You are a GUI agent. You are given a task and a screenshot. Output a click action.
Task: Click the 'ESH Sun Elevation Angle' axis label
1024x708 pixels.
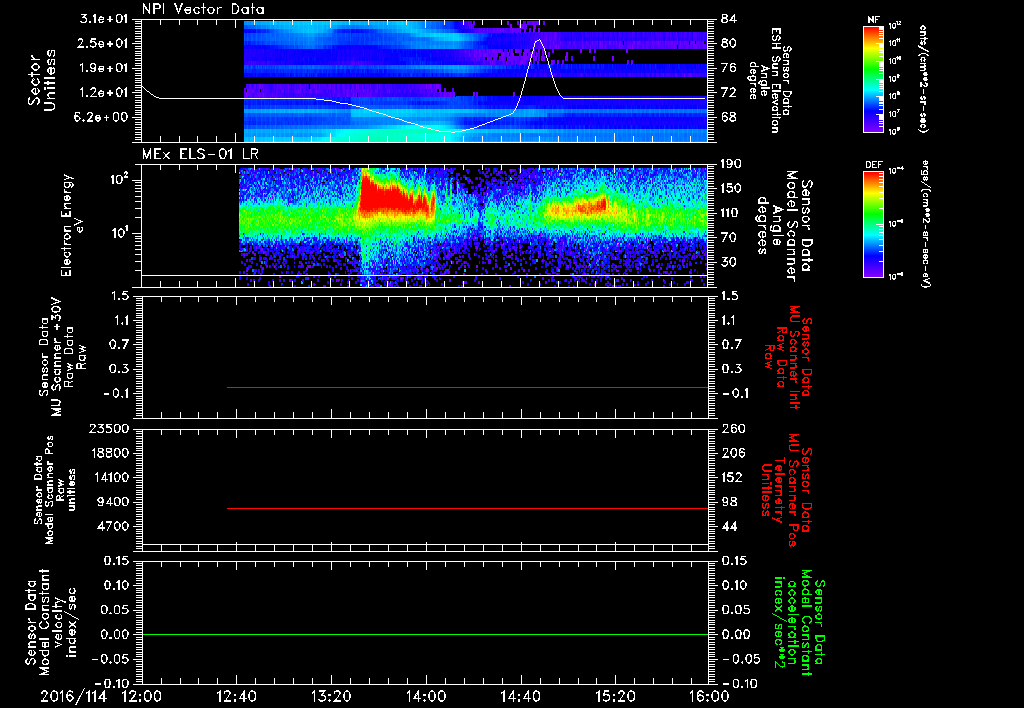click(x=769, y=80)
